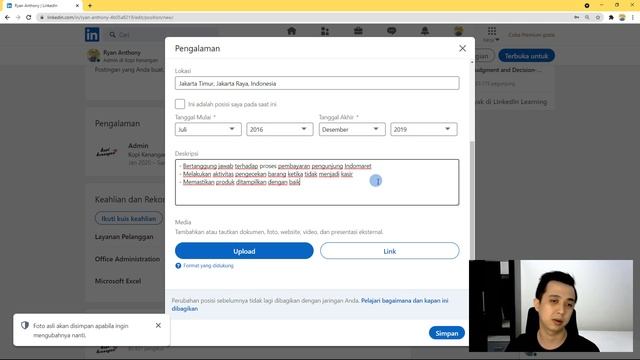Open browser extensions puzzle icon

[x=611, y=17]
